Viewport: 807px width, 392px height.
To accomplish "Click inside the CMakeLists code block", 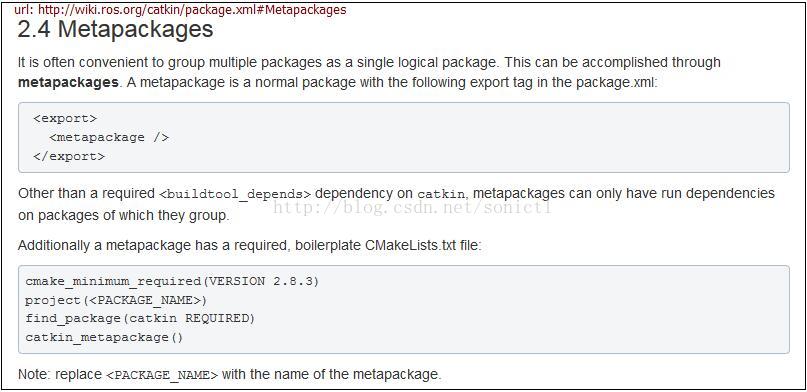I will click(x=404, y=309).
